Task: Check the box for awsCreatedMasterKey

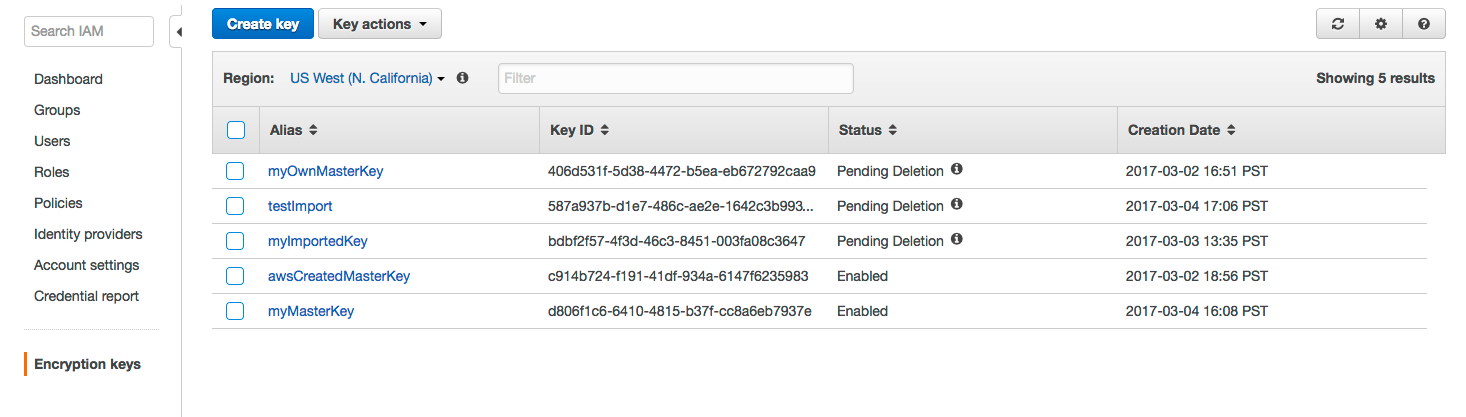Action: pos(235,276)
